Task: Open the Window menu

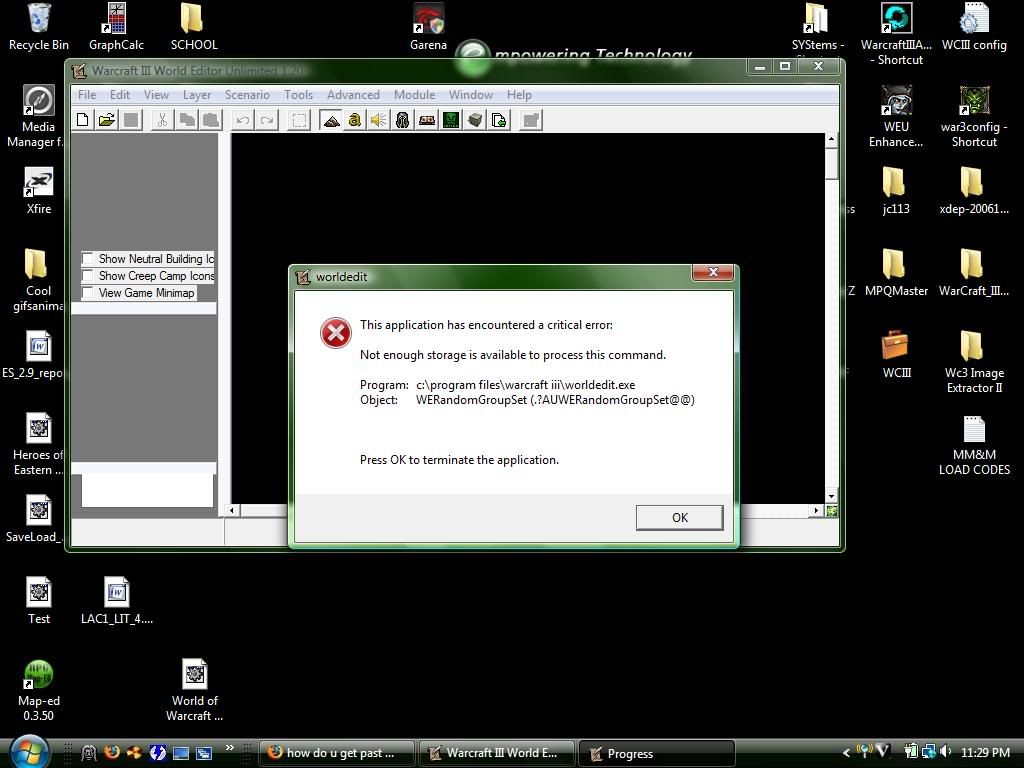Action: click(x=470, y=95)
